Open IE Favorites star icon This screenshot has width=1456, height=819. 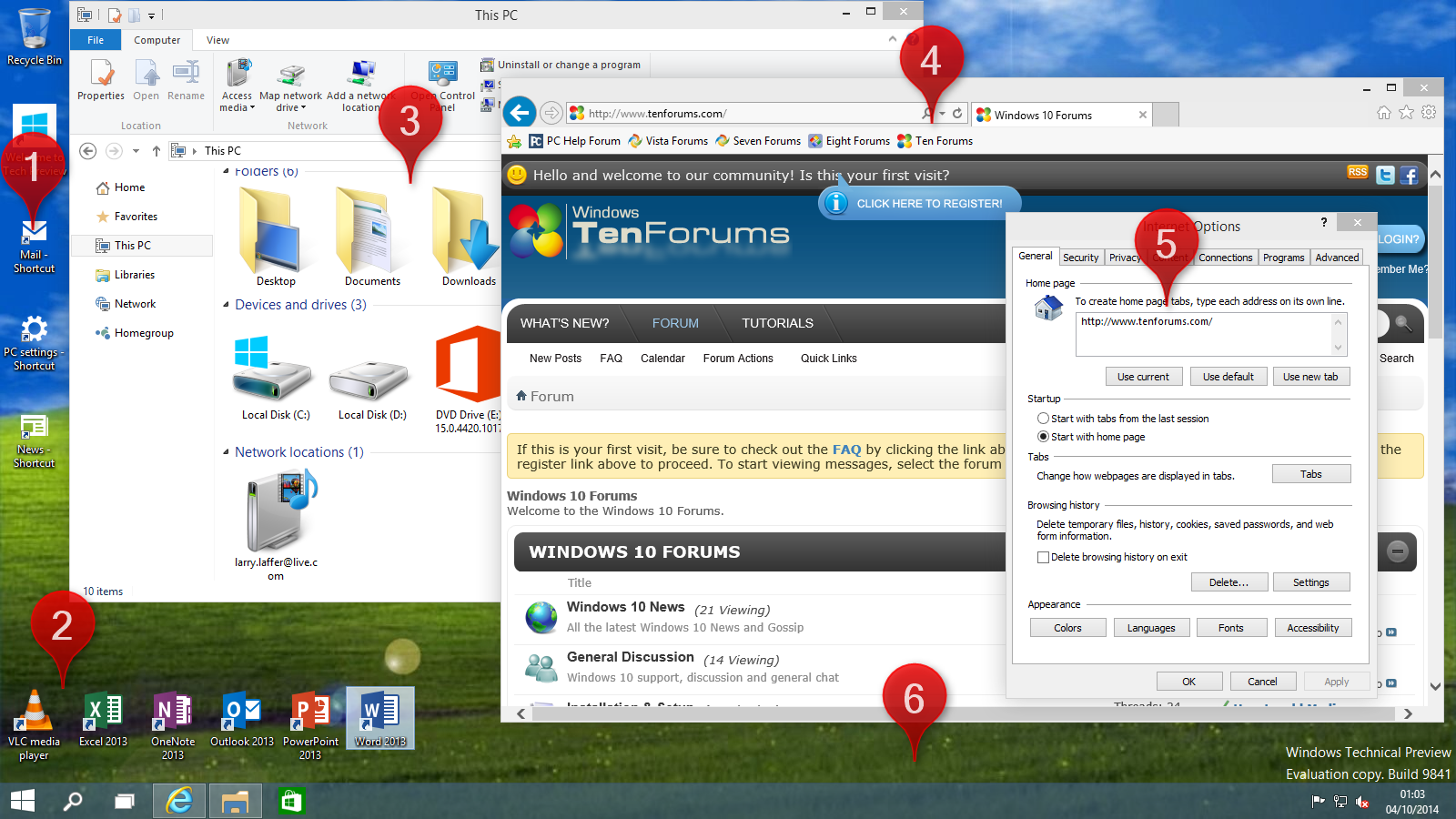coord(1406,112)
